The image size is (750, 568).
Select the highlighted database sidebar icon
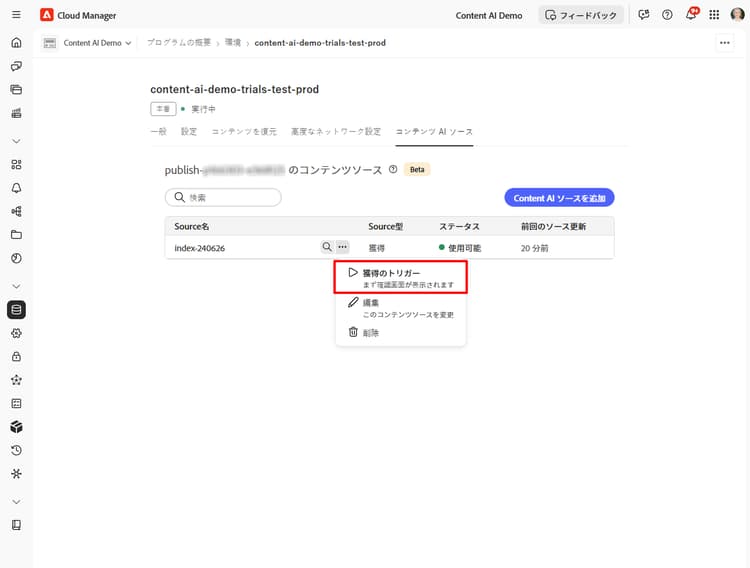point(16,310)
